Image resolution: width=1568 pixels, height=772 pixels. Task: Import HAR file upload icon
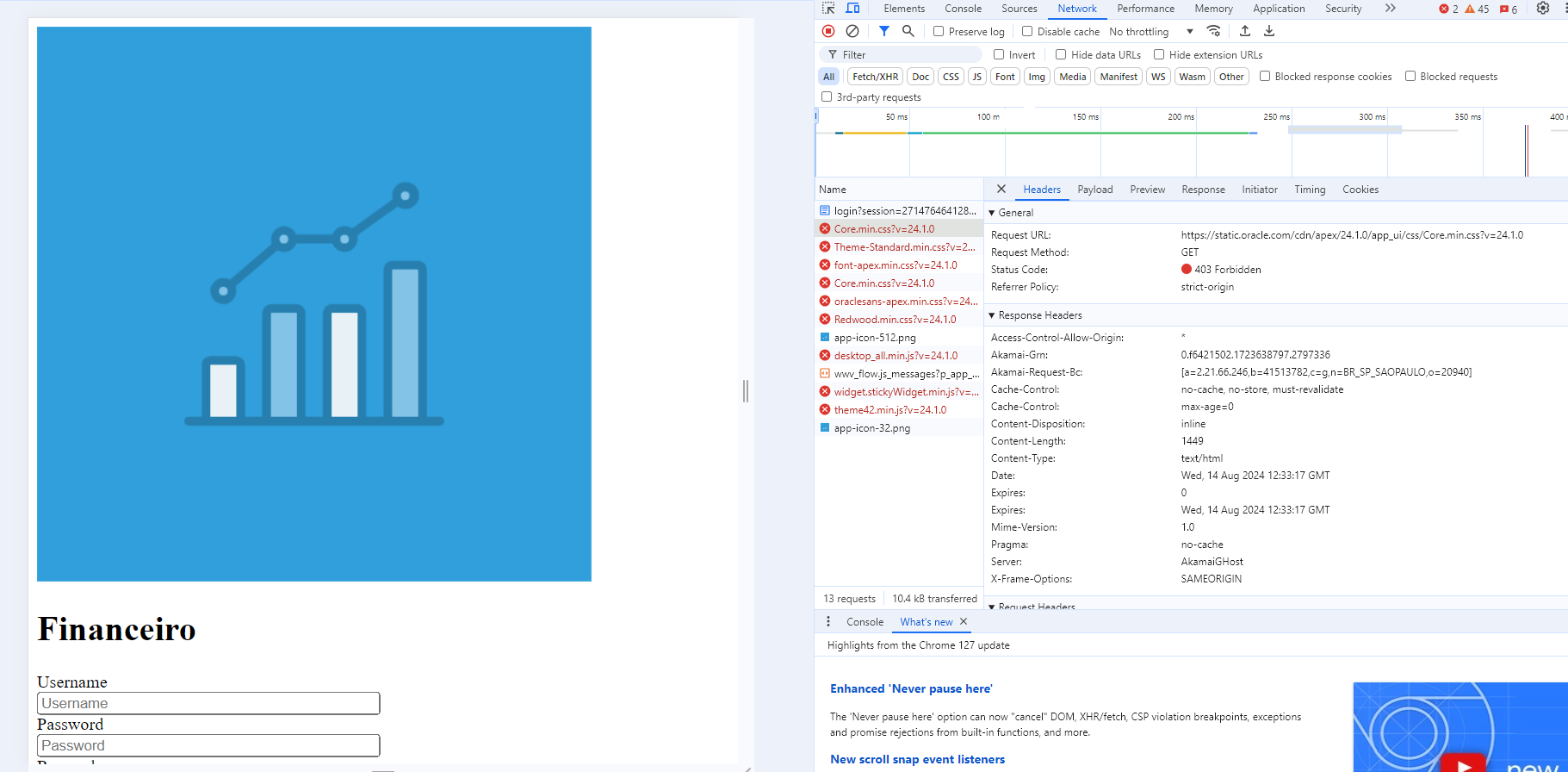click(x=1245, y=31)
